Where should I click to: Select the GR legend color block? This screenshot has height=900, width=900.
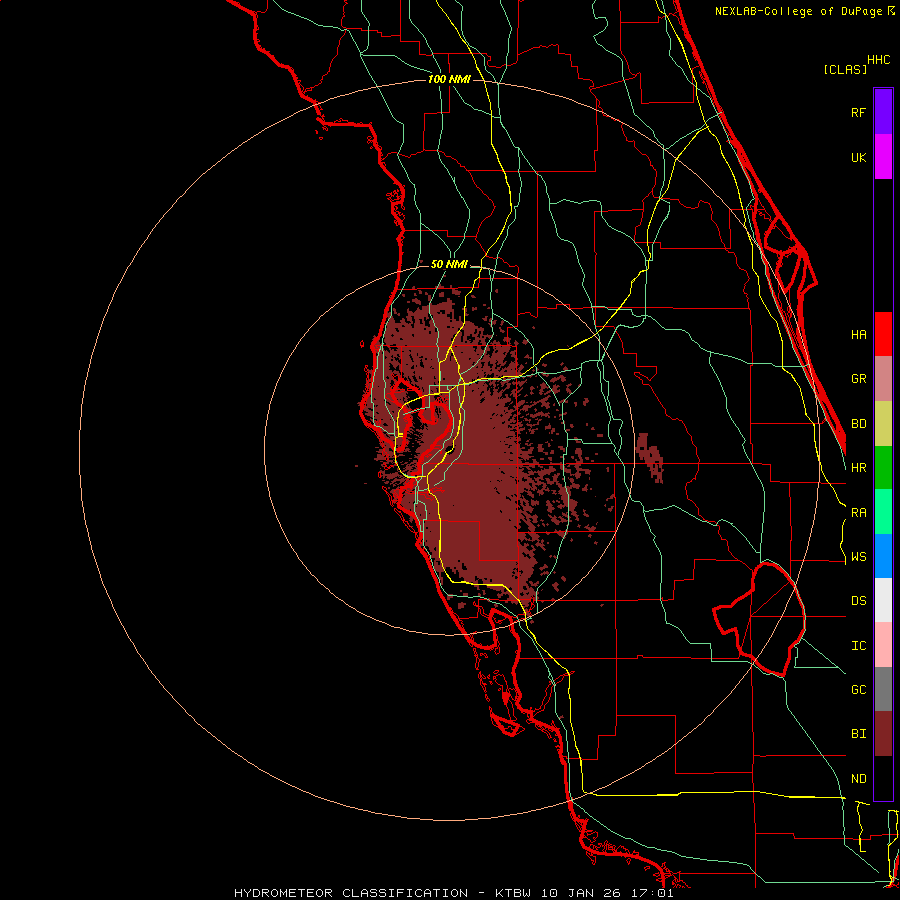point(883,378)
